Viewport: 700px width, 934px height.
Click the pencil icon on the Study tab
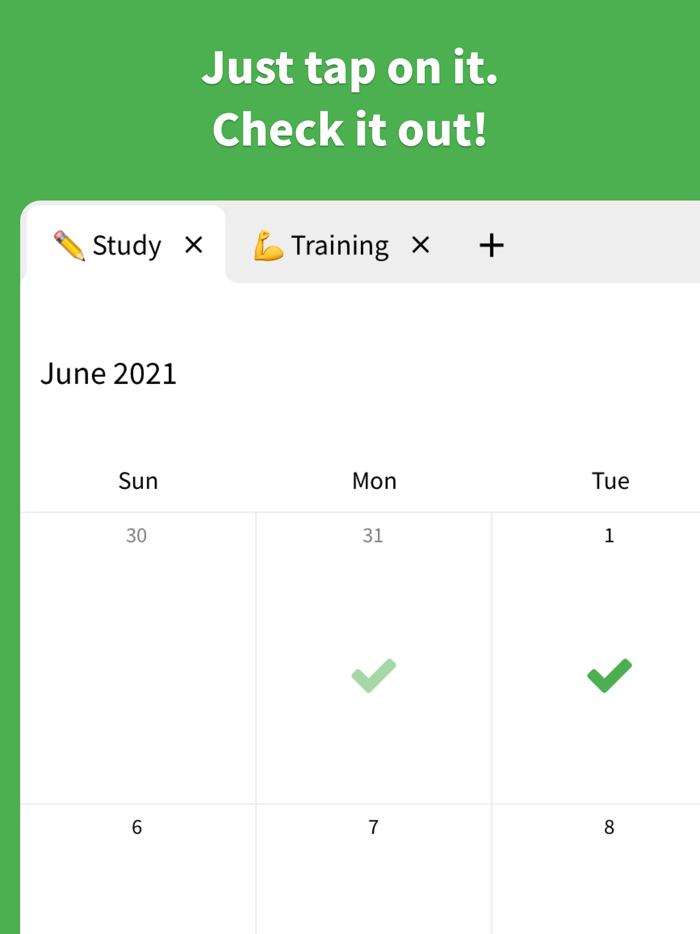(x=67, y=244)
